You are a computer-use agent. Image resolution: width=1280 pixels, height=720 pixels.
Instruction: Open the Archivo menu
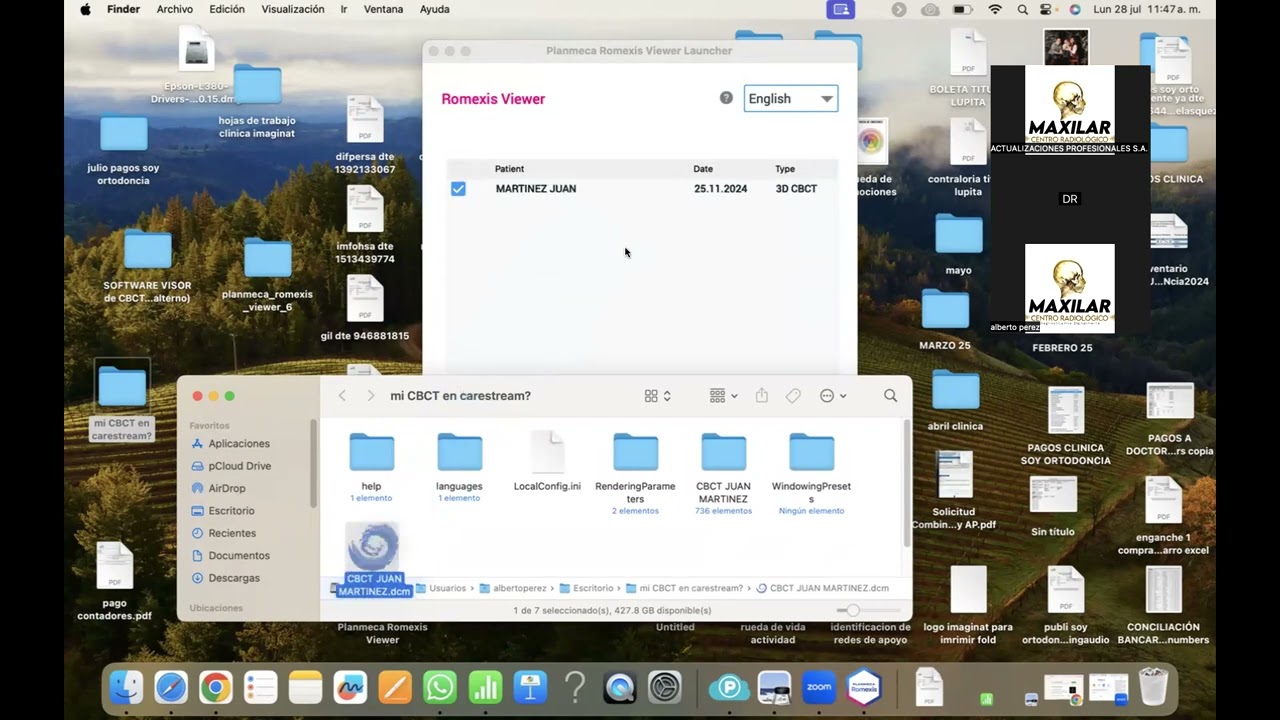tap(175, 9)
